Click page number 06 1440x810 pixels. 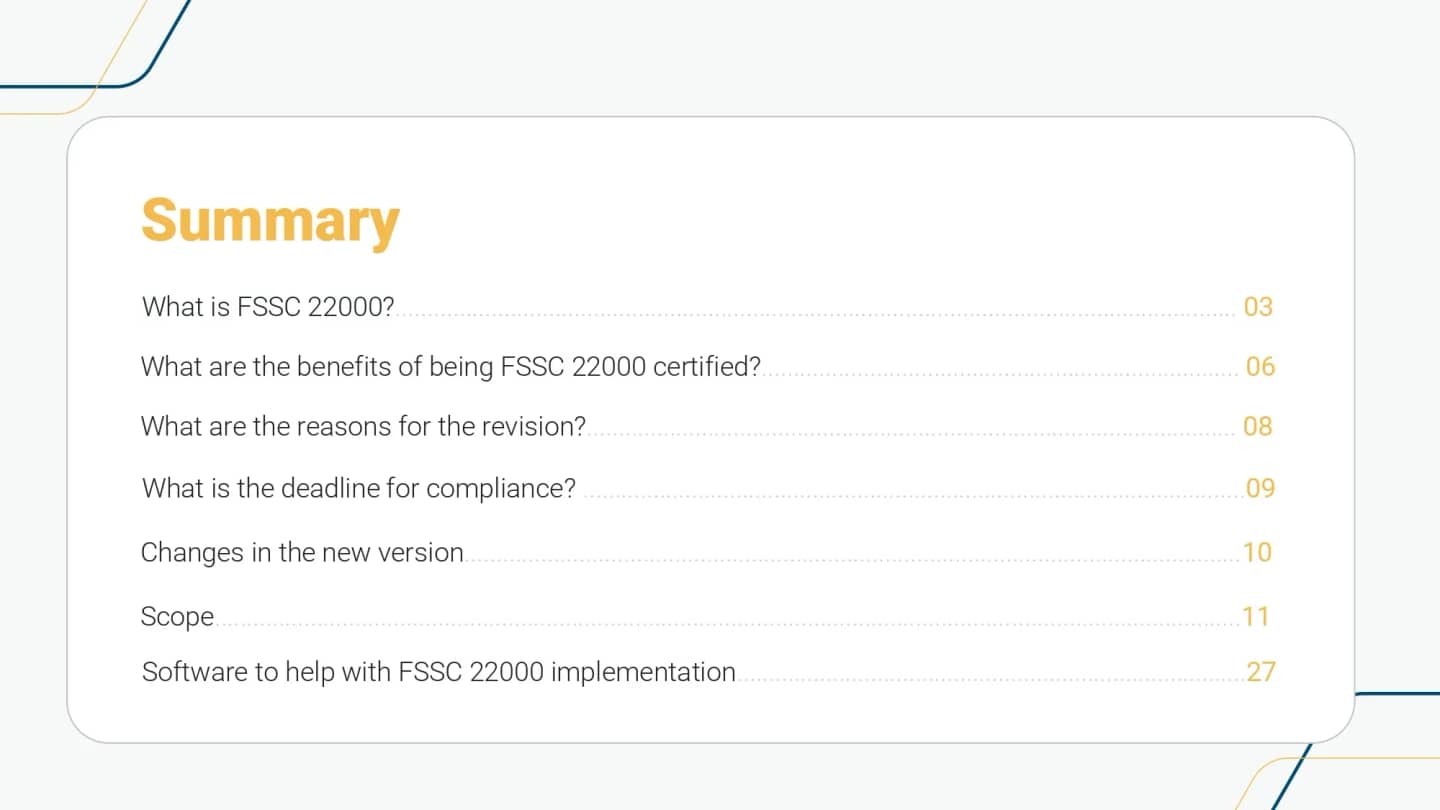click(1260, 367)
